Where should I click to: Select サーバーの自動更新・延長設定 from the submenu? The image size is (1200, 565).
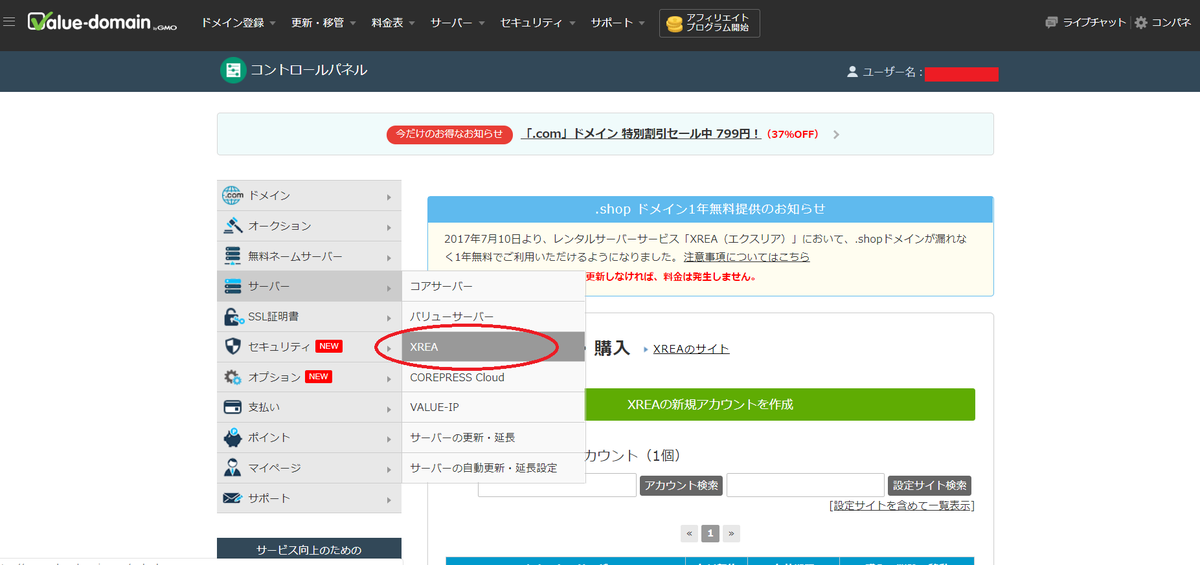(494, 468)
